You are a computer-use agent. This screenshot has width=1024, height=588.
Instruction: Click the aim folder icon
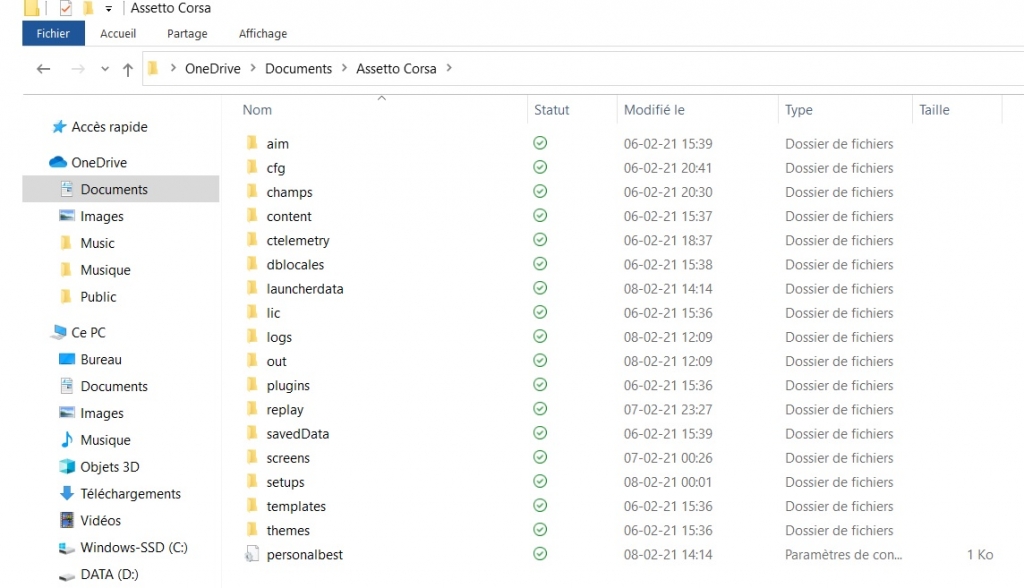pos(252,142)
